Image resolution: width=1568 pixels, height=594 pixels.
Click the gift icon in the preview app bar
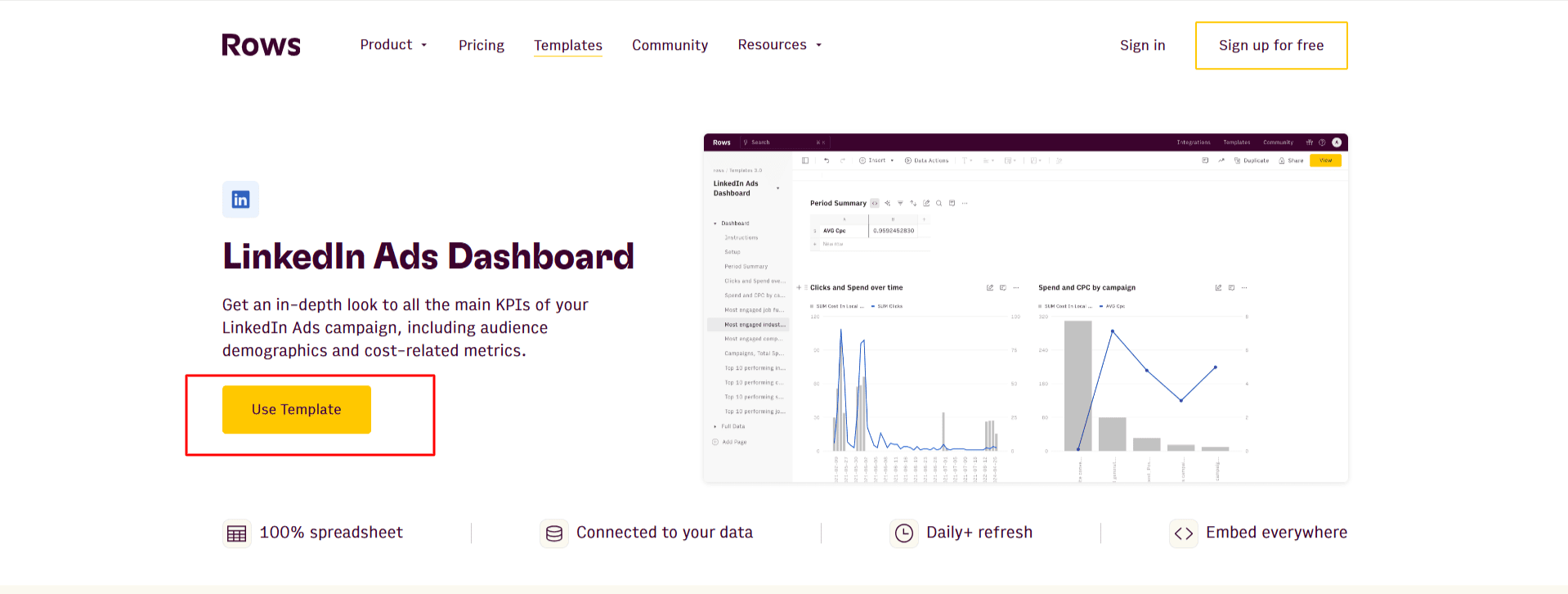(1309, 142)
